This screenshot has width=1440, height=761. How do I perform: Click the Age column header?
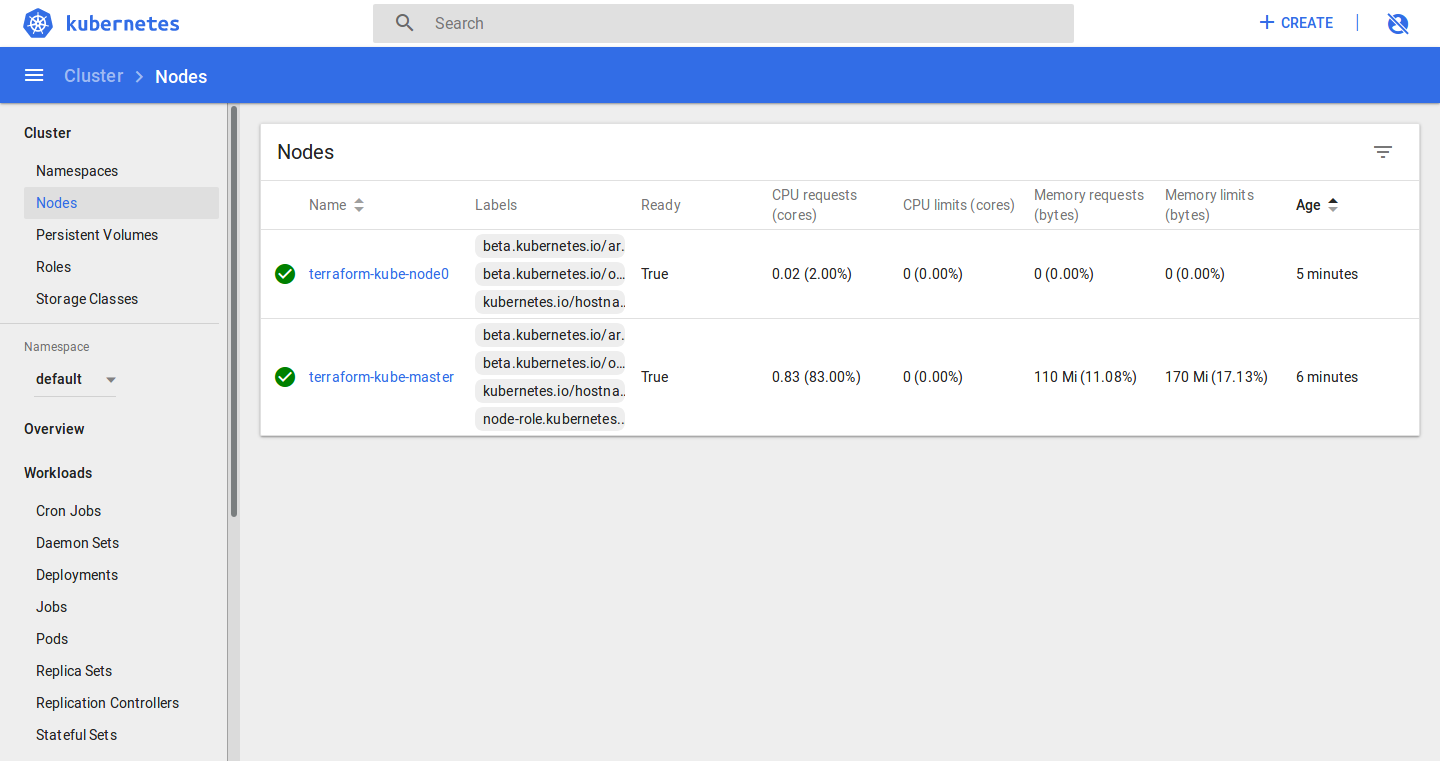click(x=1308, y=205)
